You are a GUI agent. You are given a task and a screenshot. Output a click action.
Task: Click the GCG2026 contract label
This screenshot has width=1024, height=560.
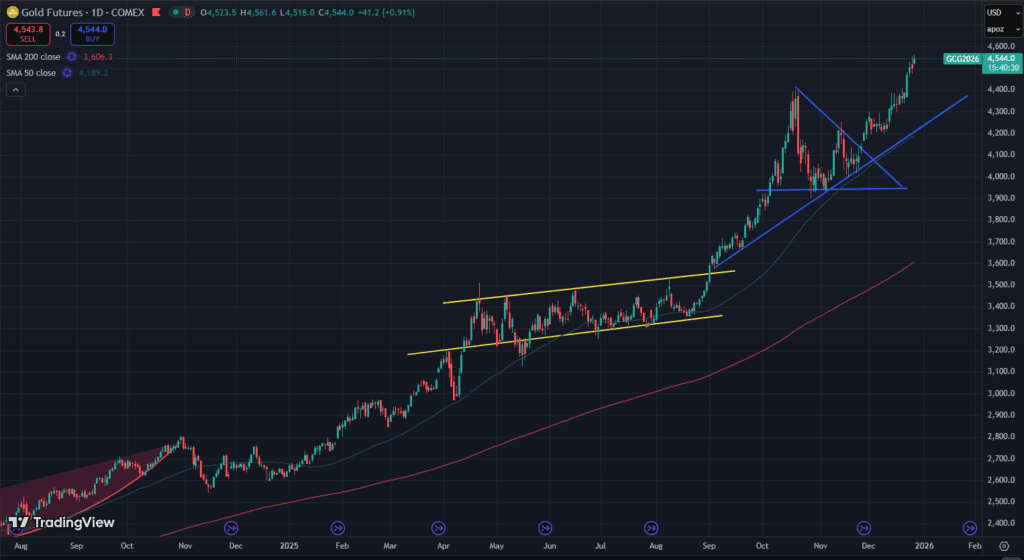click(962, 59)
